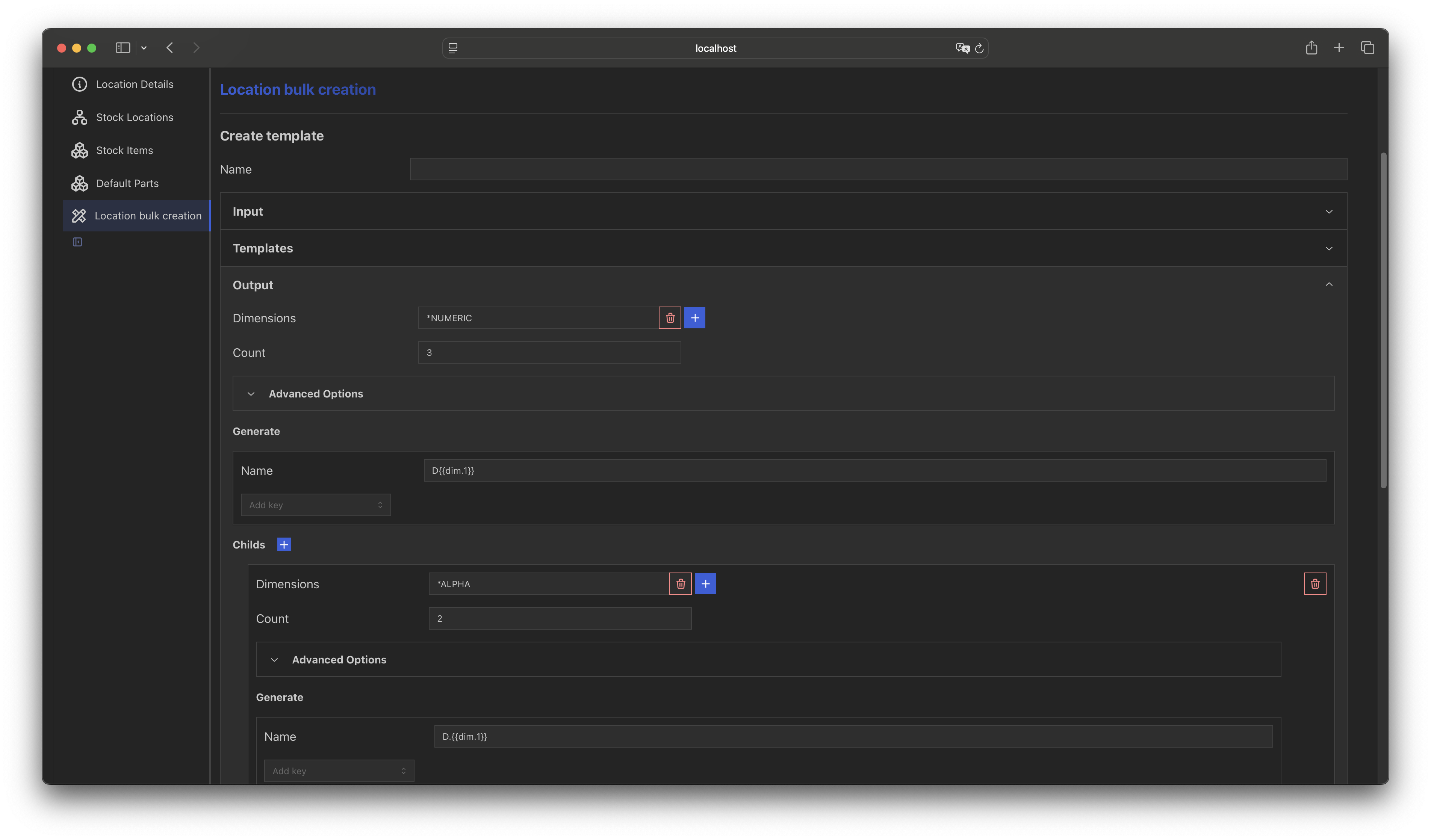
Task: Go to Stock Items panel
Action: 124,150
